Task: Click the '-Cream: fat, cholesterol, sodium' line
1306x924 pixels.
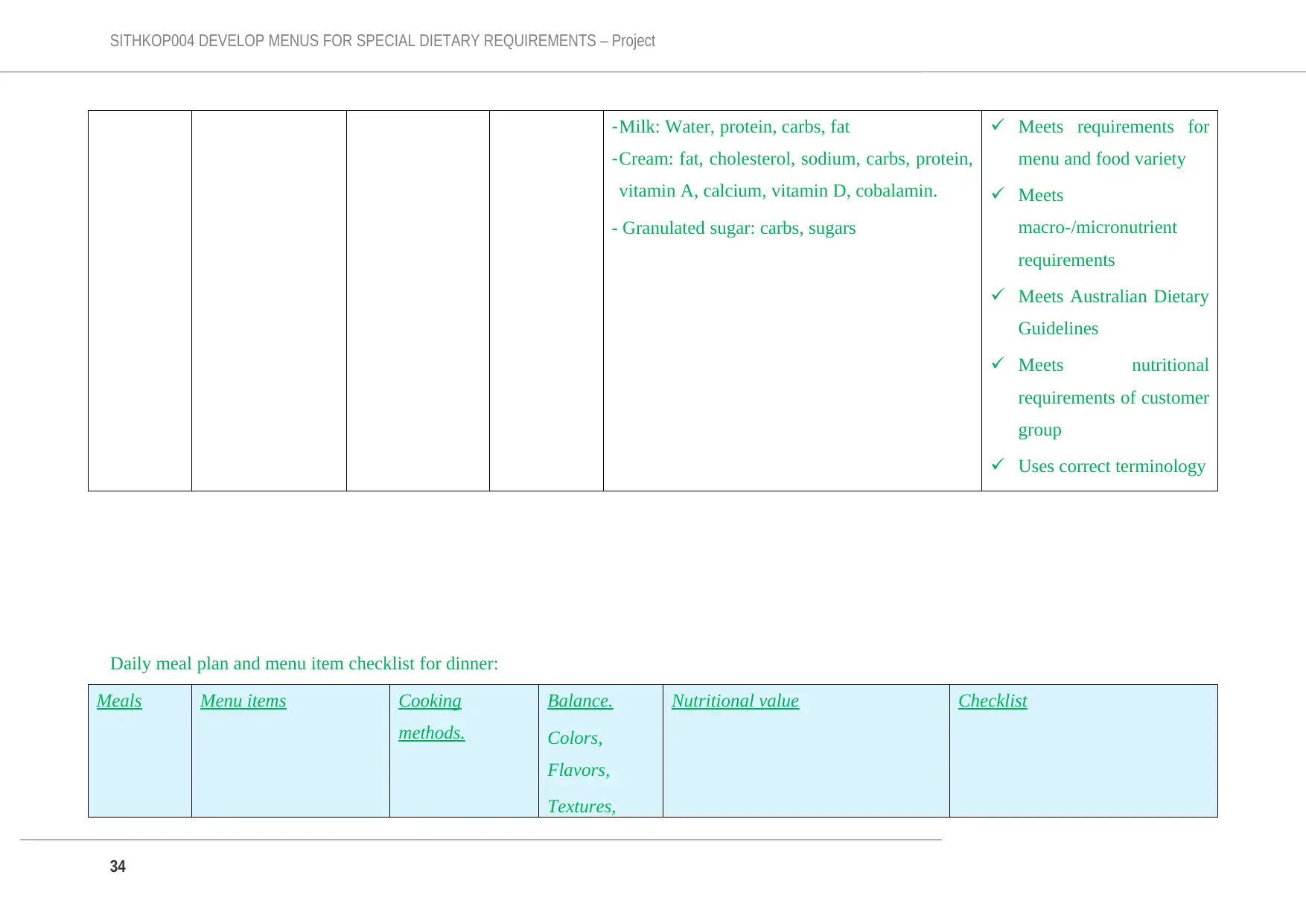Action: tap(792, 159)
